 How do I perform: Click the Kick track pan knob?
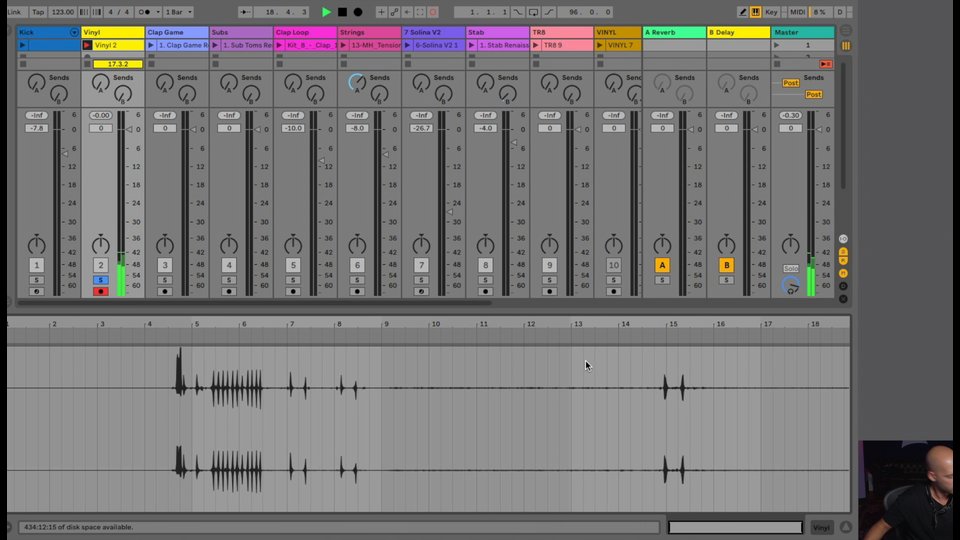36,245
